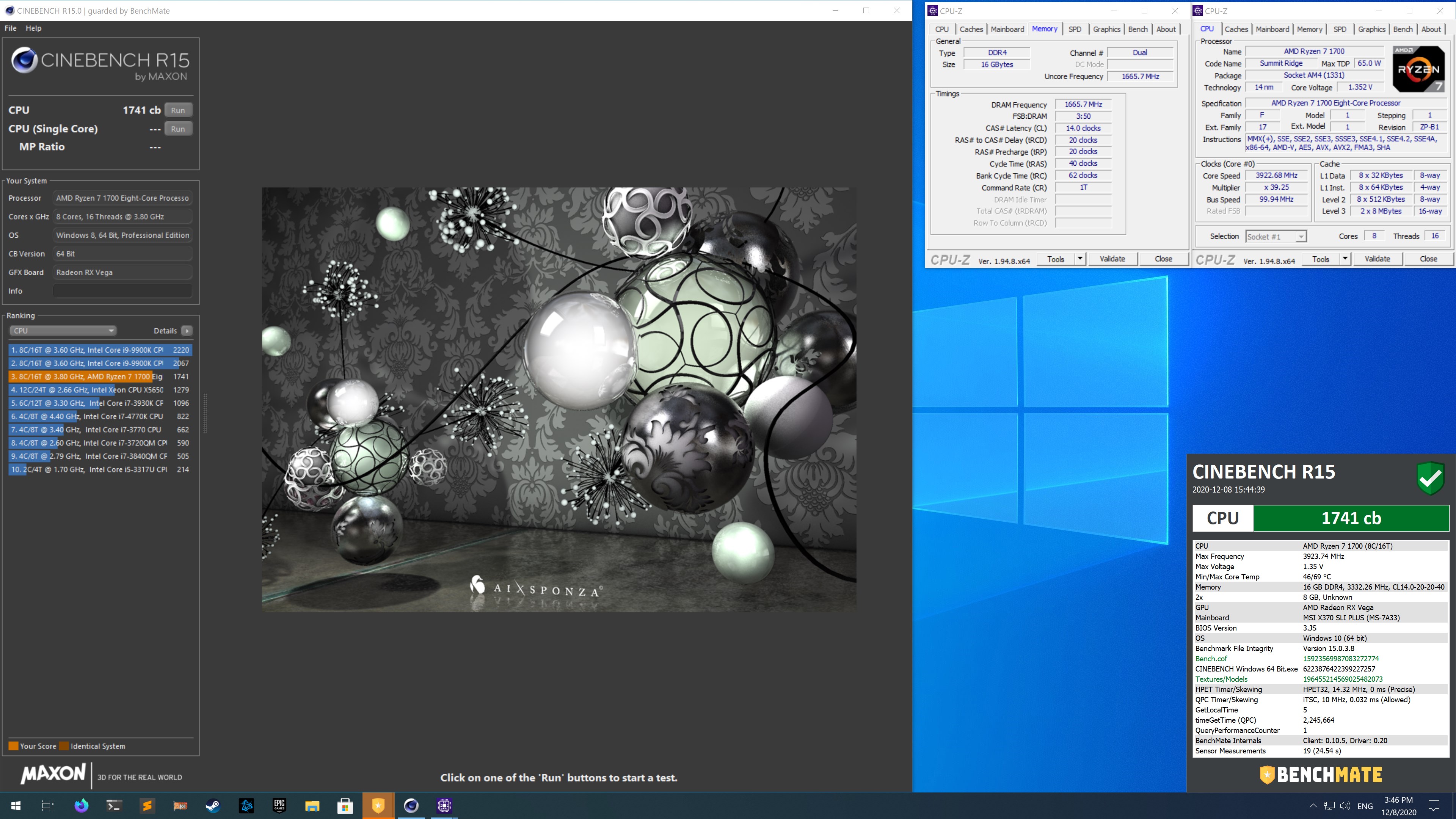This screenshot has height=819, width=1456.
Task: Click Tools in the left CPU-Z window
Action: [1055, 259]
